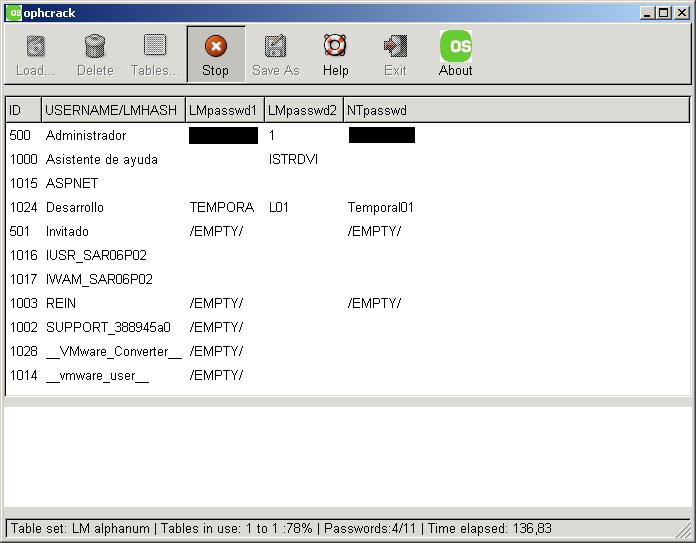
Task: Select the REIN user row
Action: 348,303
